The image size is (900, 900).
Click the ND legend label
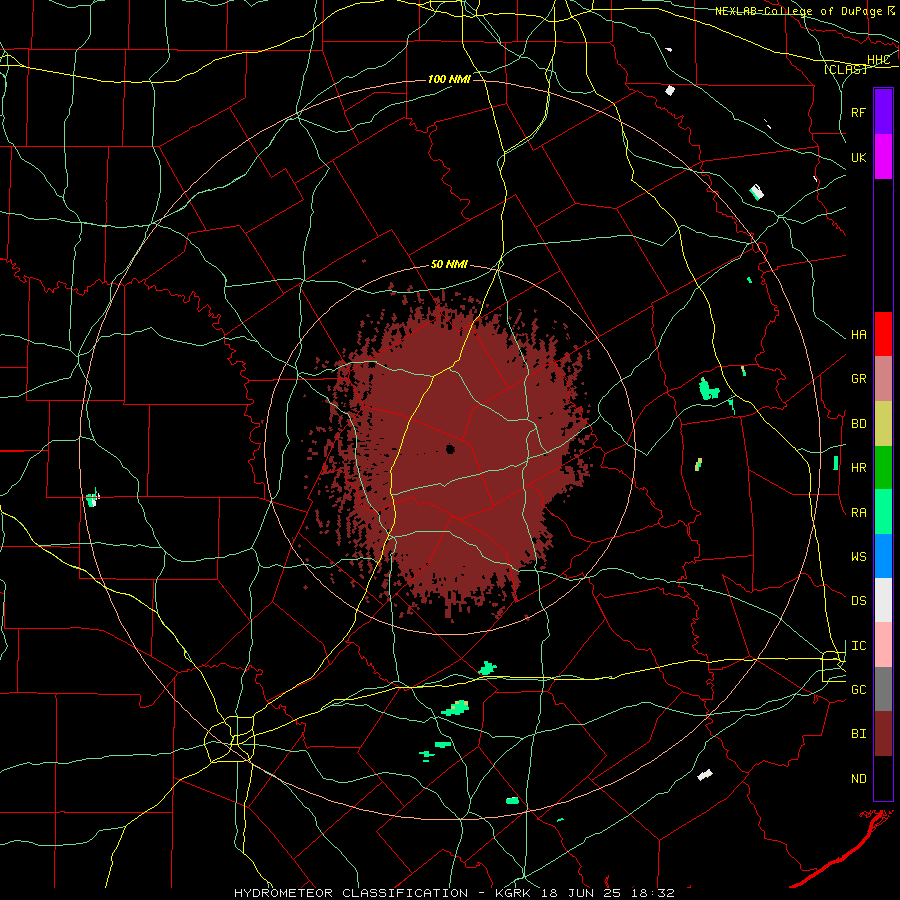[858, 779]
